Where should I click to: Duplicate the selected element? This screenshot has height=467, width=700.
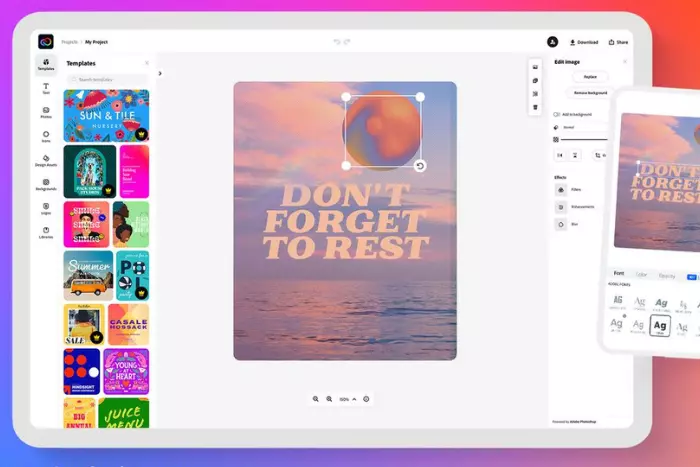535,80
